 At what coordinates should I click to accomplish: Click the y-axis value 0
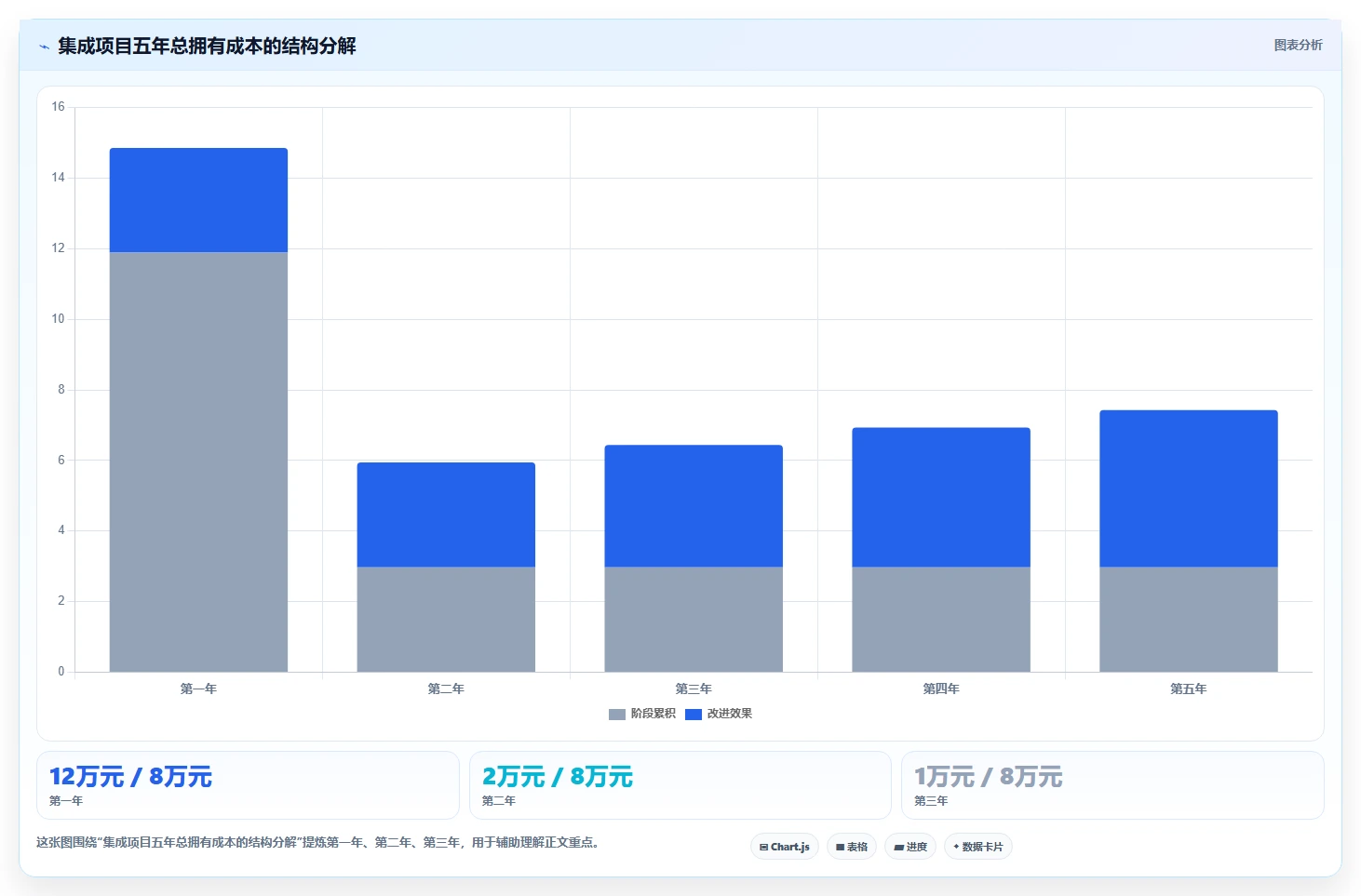click(x=61, y=672)
